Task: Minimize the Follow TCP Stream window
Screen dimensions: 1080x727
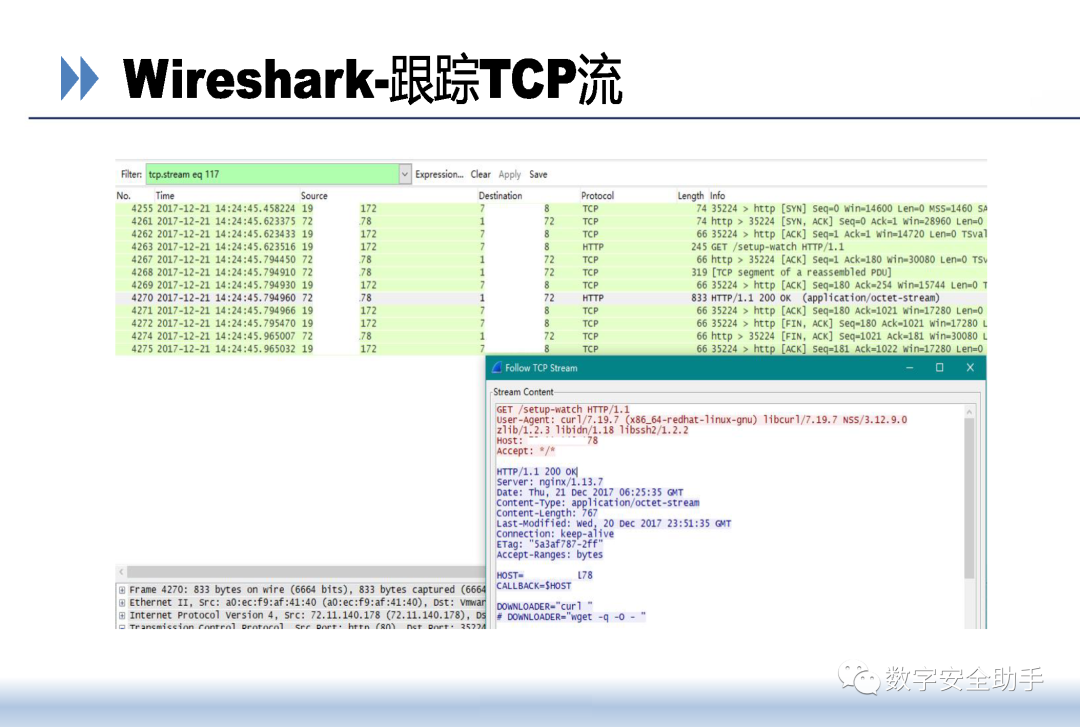Action: click(909, 368)
